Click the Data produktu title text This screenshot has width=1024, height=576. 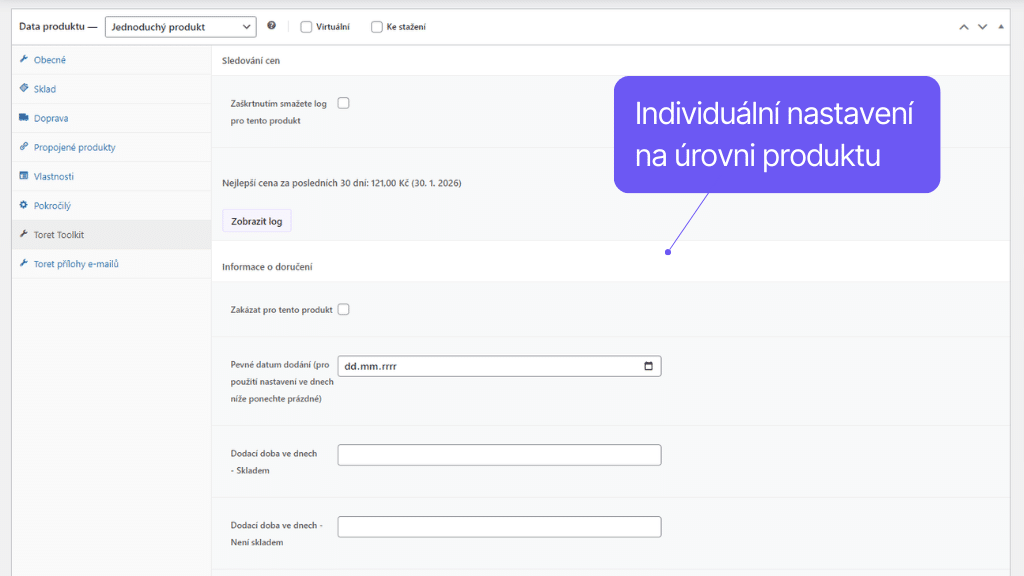[52, 27]
